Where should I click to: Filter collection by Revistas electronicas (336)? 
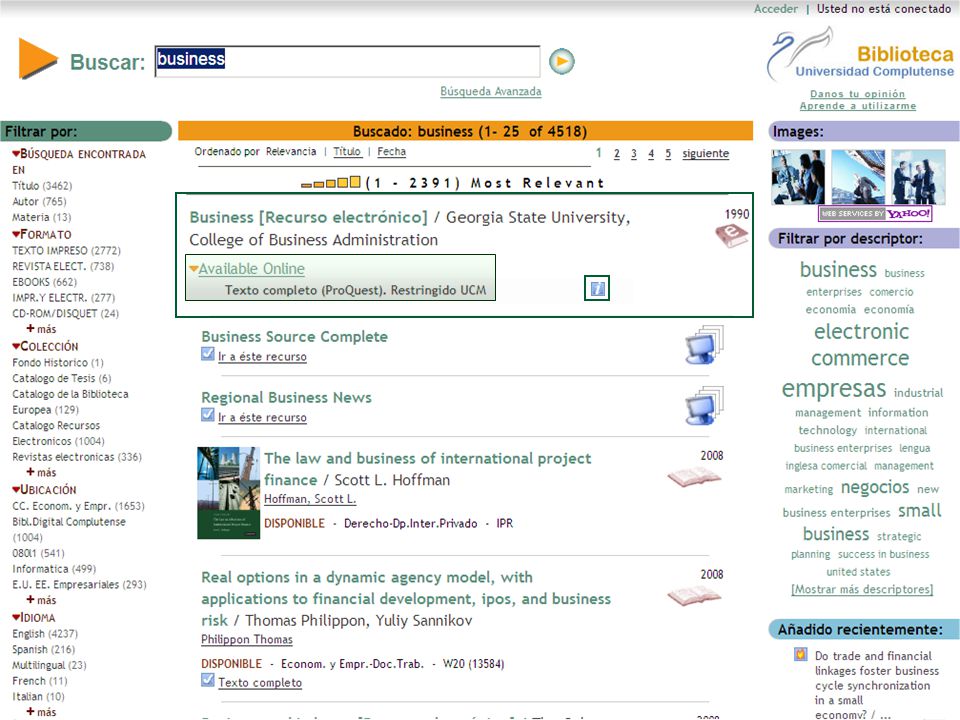(77, 457)
